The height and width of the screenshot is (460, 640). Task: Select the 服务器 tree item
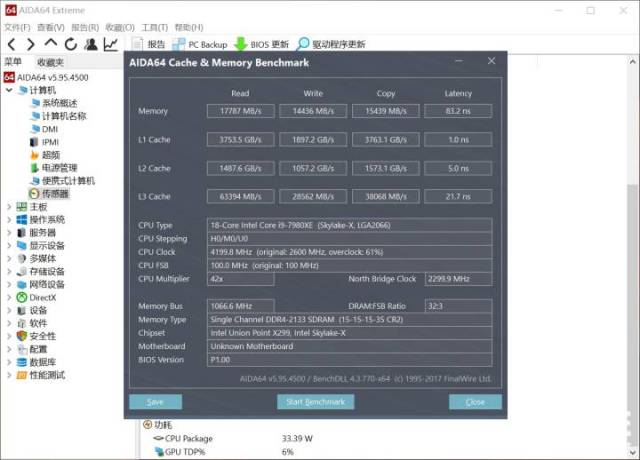pyautogui.click(x=36, y=233)
